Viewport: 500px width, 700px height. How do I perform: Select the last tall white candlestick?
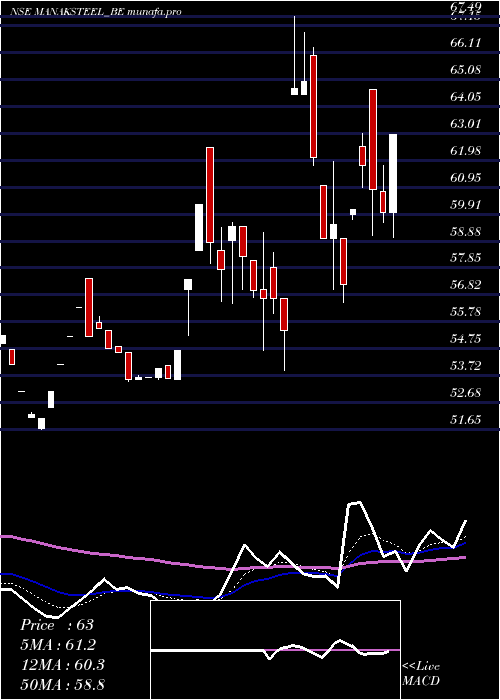click(x=393, y=174)
